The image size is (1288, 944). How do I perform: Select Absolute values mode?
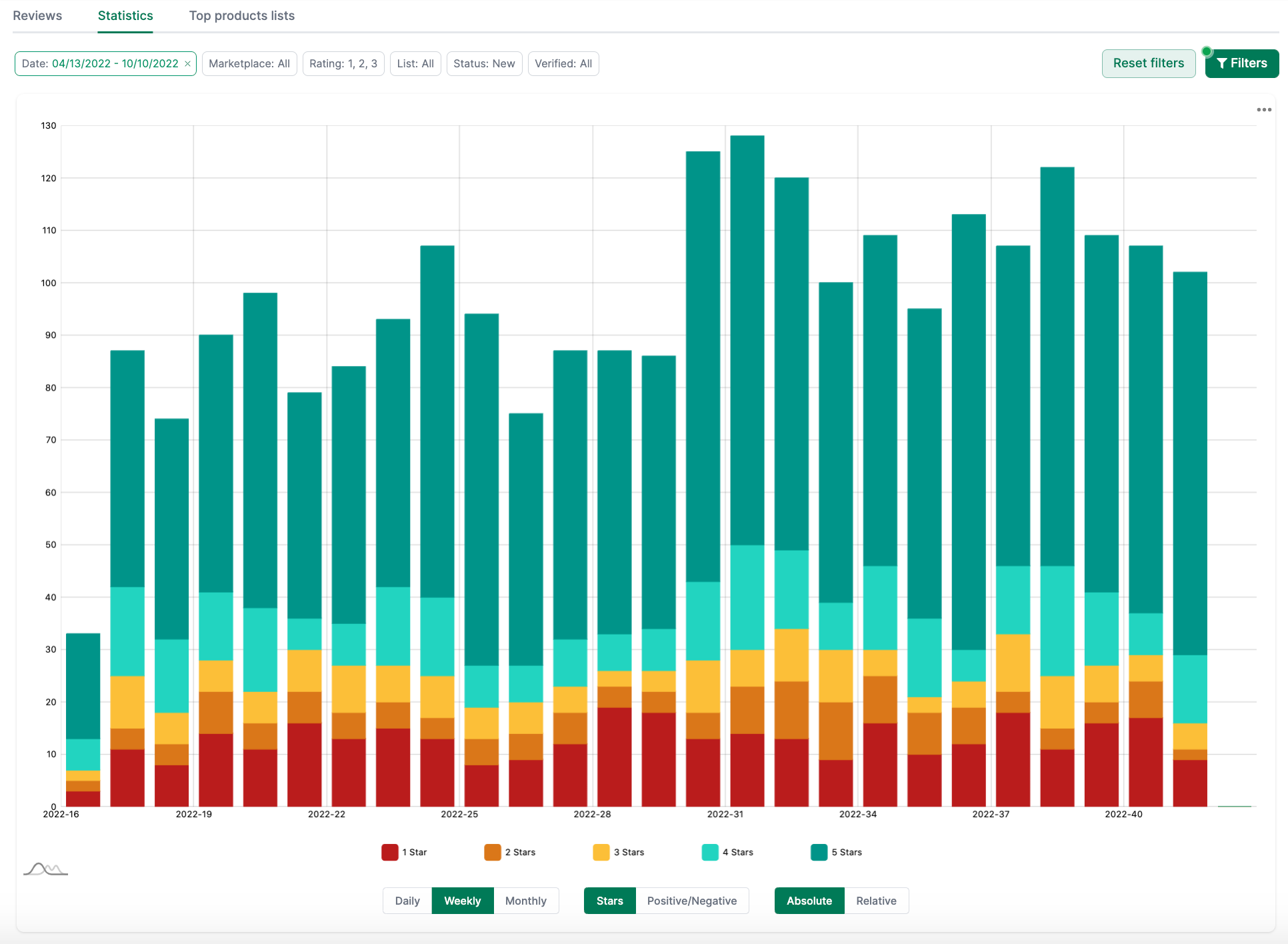[809, 901]
